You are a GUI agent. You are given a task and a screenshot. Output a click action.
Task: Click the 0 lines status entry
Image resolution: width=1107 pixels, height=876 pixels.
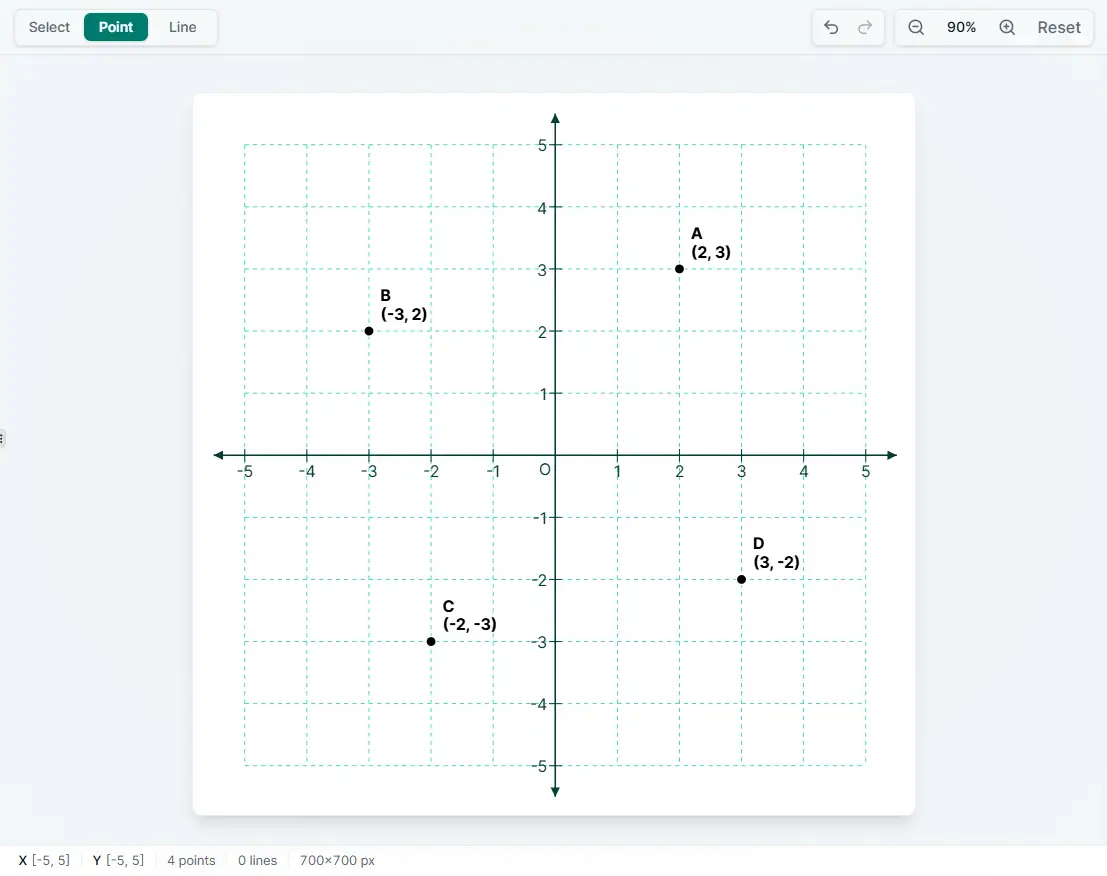pos(257,860)
